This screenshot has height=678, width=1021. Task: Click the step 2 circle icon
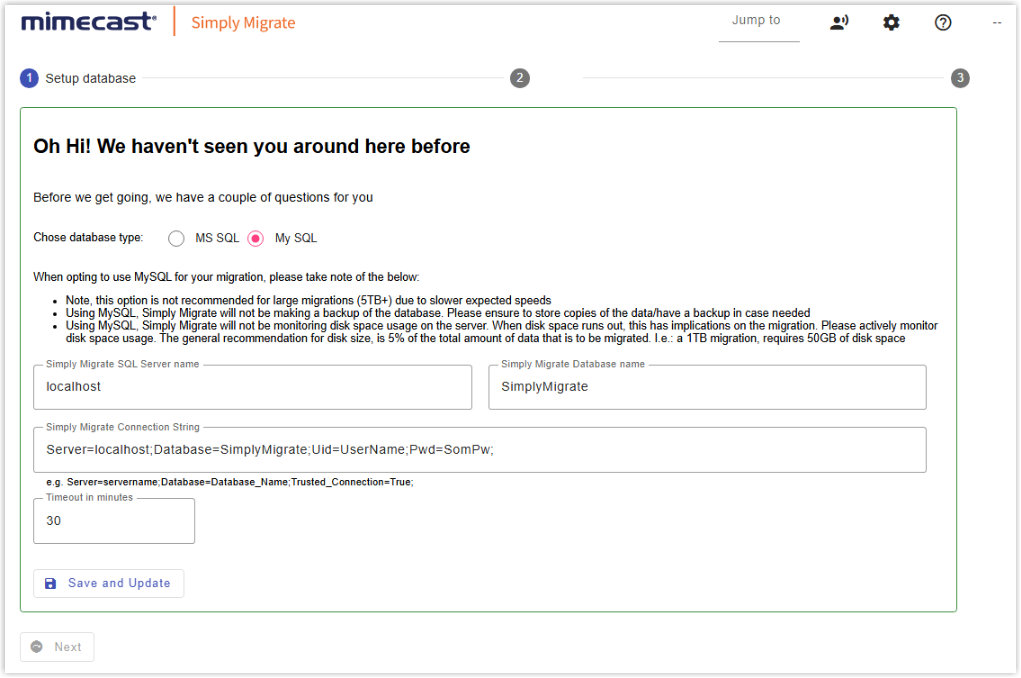520,78
